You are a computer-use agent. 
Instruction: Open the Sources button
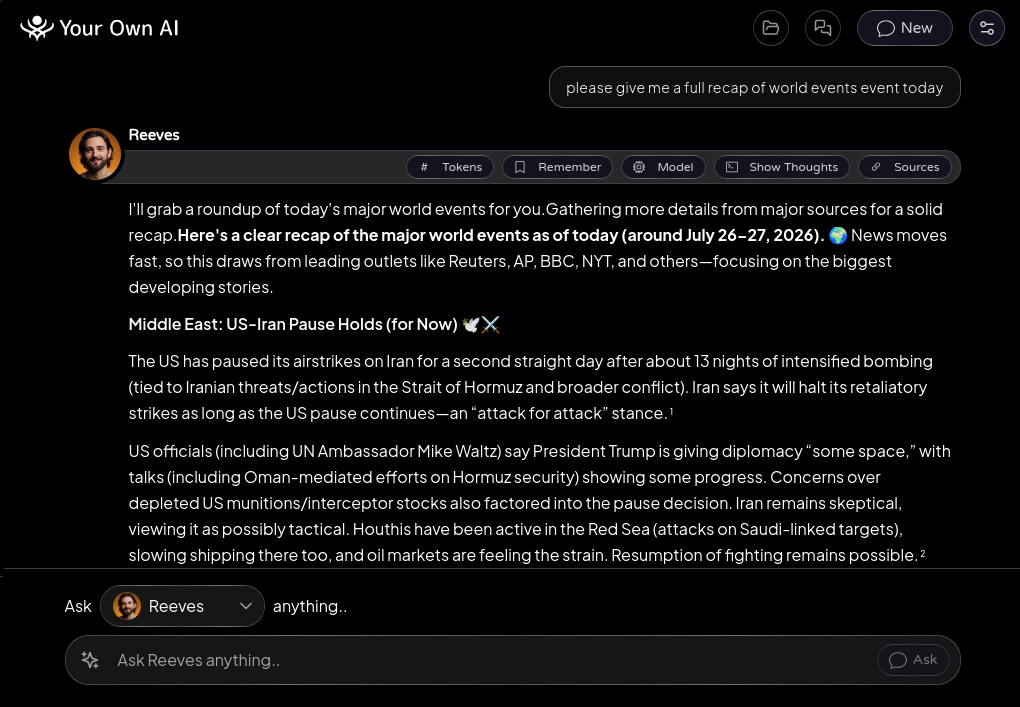[905, 167]
